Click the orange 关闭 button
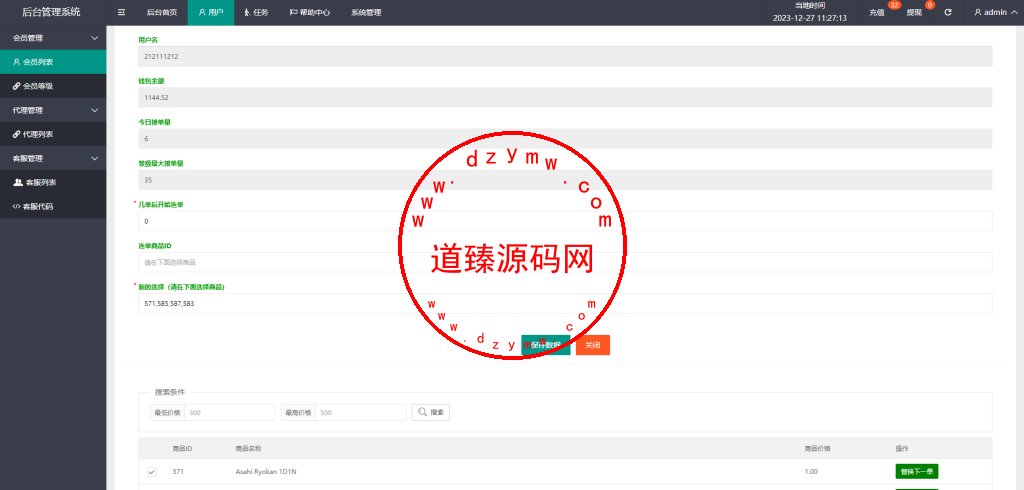The image size is (1024, 490). [x=592, y=345]
